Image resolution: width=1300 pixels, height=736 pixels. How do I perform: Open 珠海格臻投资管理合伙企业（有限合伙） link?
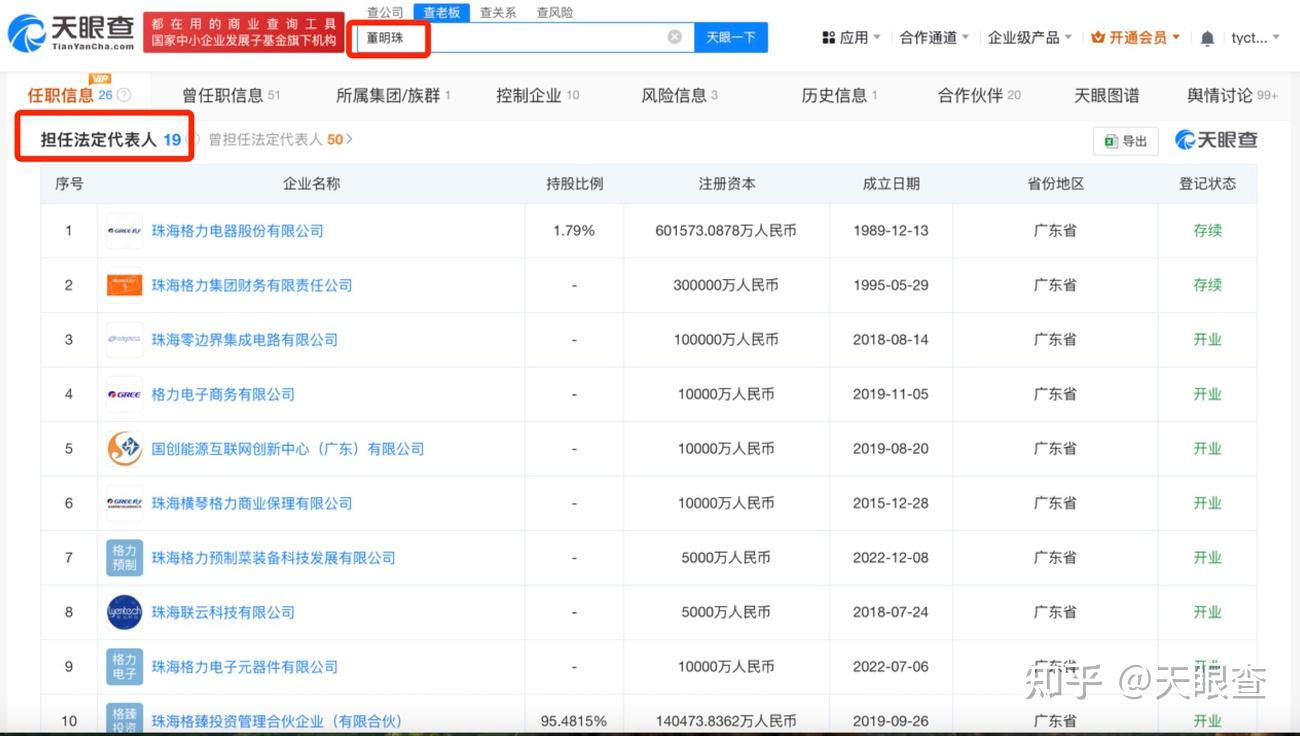[x=276, y=721]
